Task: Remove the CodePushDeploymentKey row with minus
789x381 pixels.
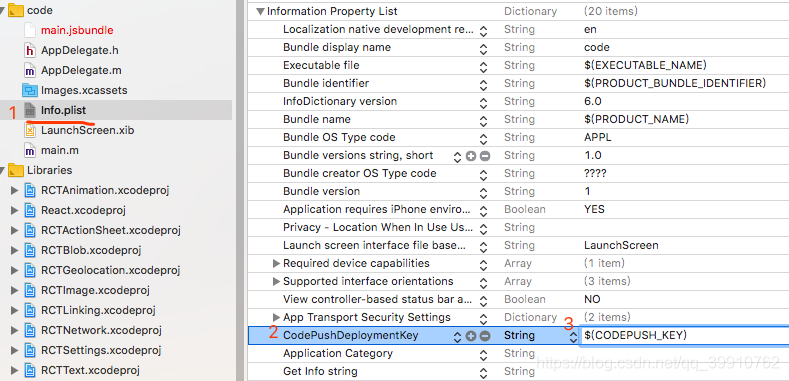Action: [x=485, y=336]
